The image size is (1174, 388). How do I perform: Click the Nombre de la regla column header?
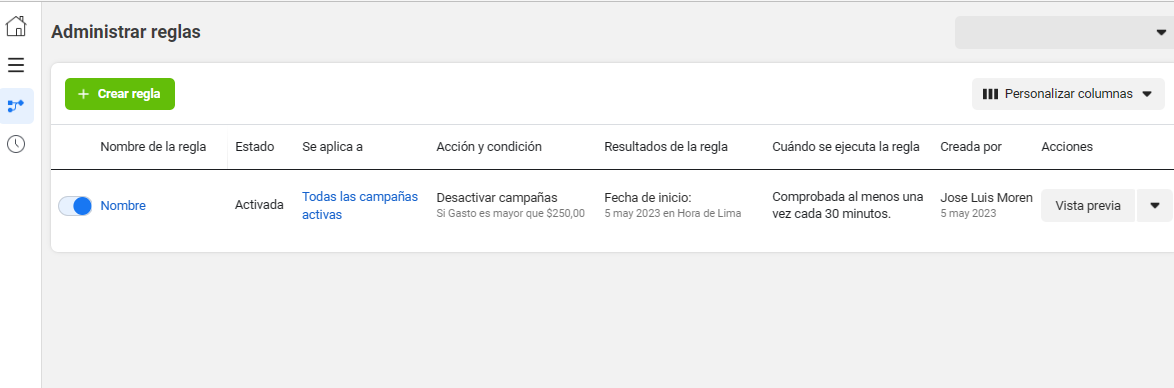[x=153, y=147]
